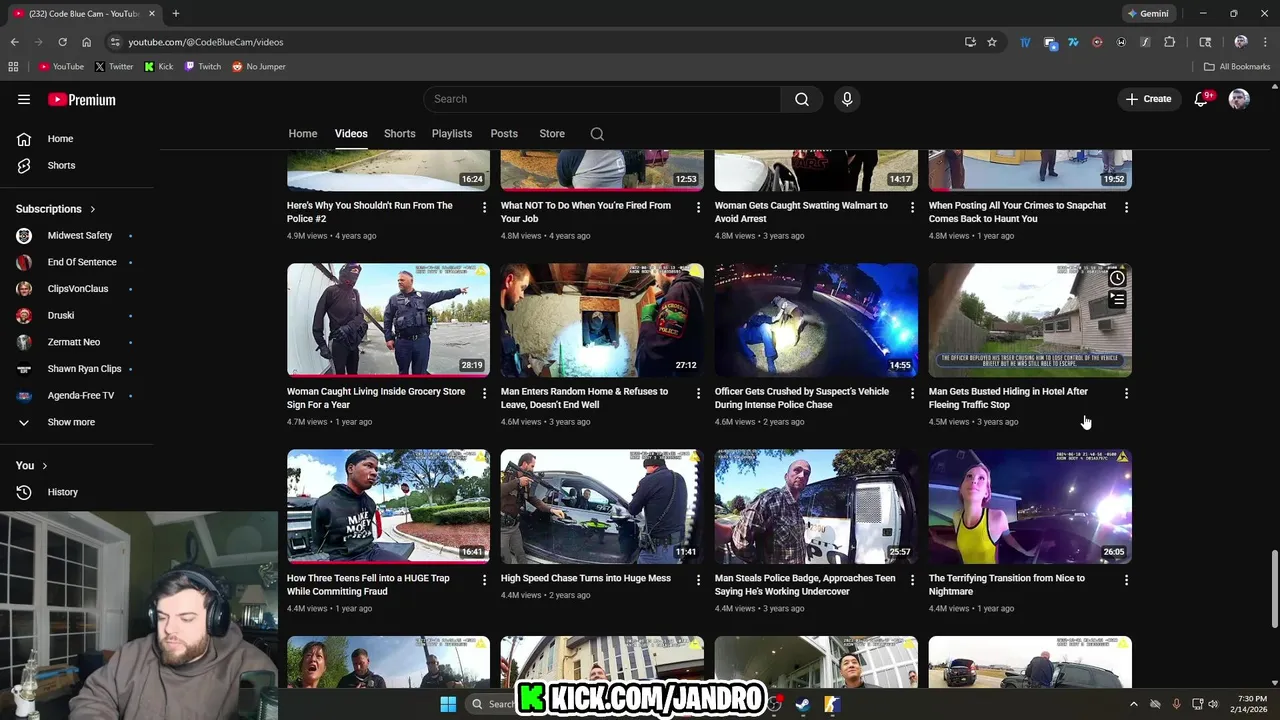
Task: Open options for 'High Speed Chase Turns into Huge Mess'
Action: point(699,580)
